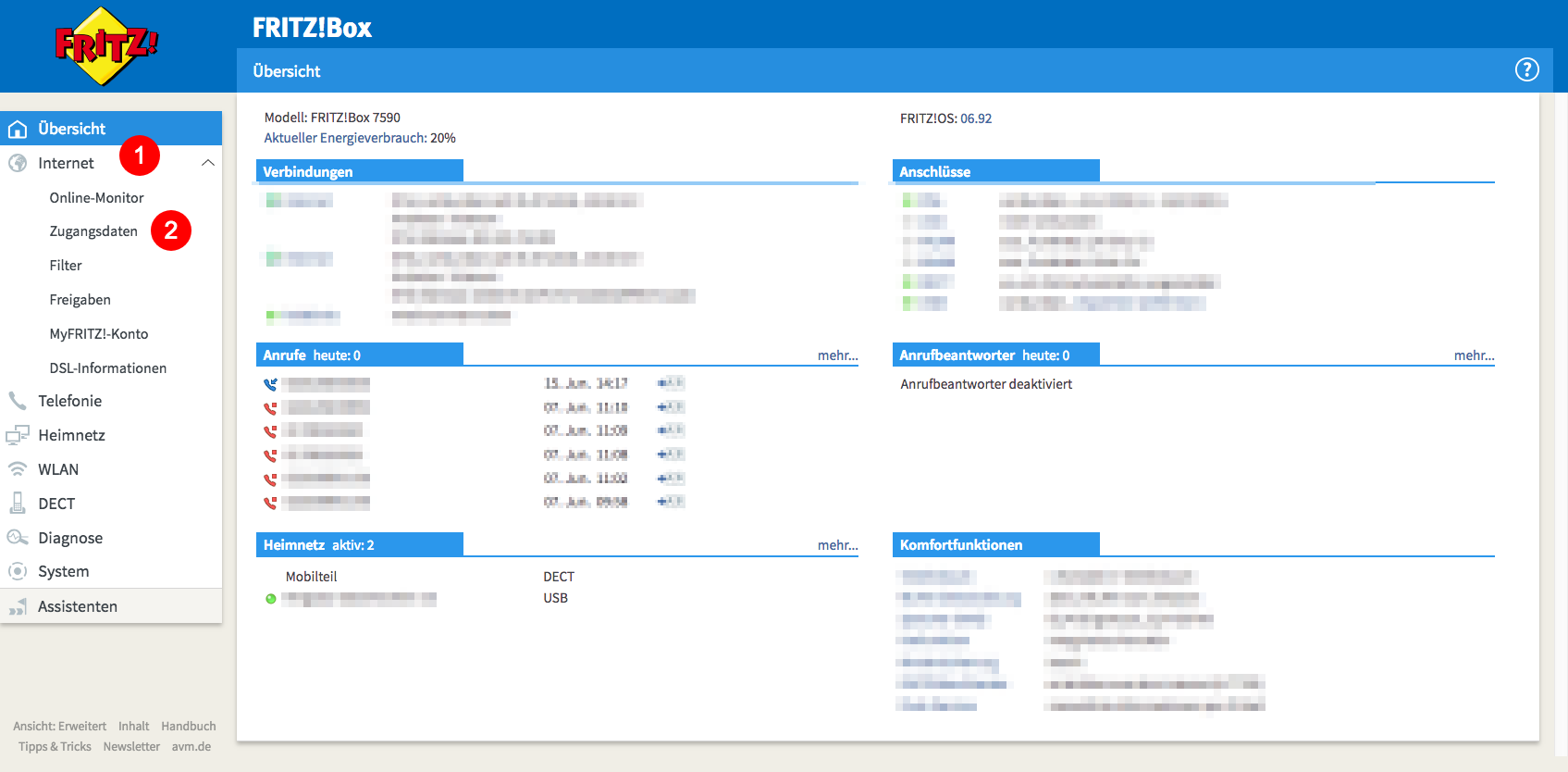Click the Mobilteil entry in Heimnetz
The width and height of the screenshot is (1568, 772).
click(x=311, y=577)
